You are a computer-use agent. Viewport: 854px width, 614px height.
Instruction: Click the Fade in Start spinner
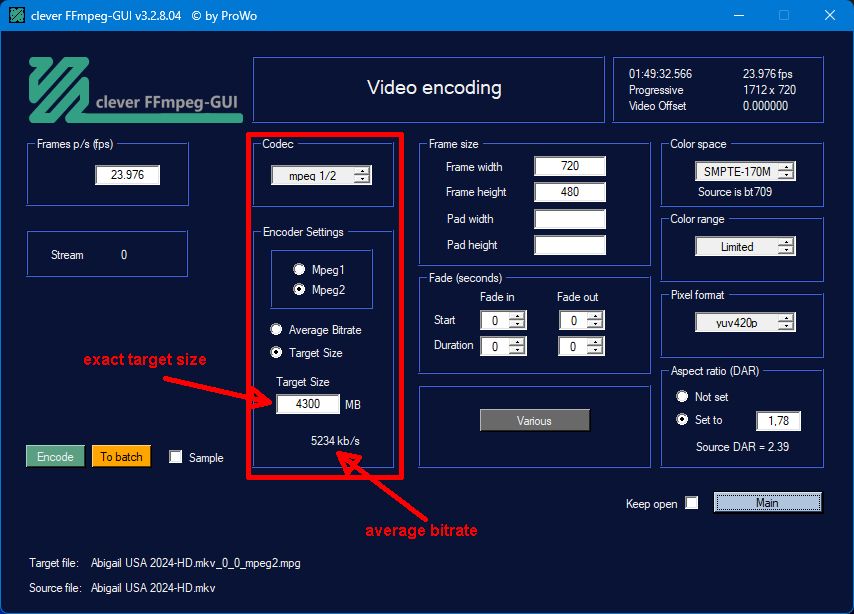[x=503, y=320]
